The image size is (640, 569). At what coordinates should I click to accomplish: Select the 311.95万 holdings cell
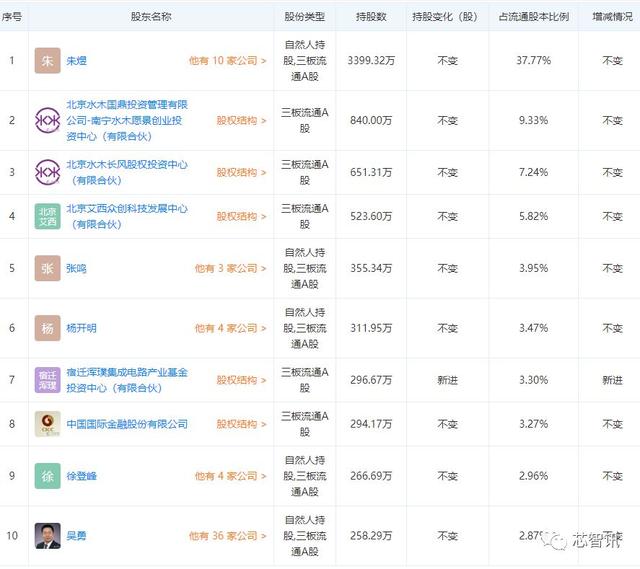[x=371, y=328]
